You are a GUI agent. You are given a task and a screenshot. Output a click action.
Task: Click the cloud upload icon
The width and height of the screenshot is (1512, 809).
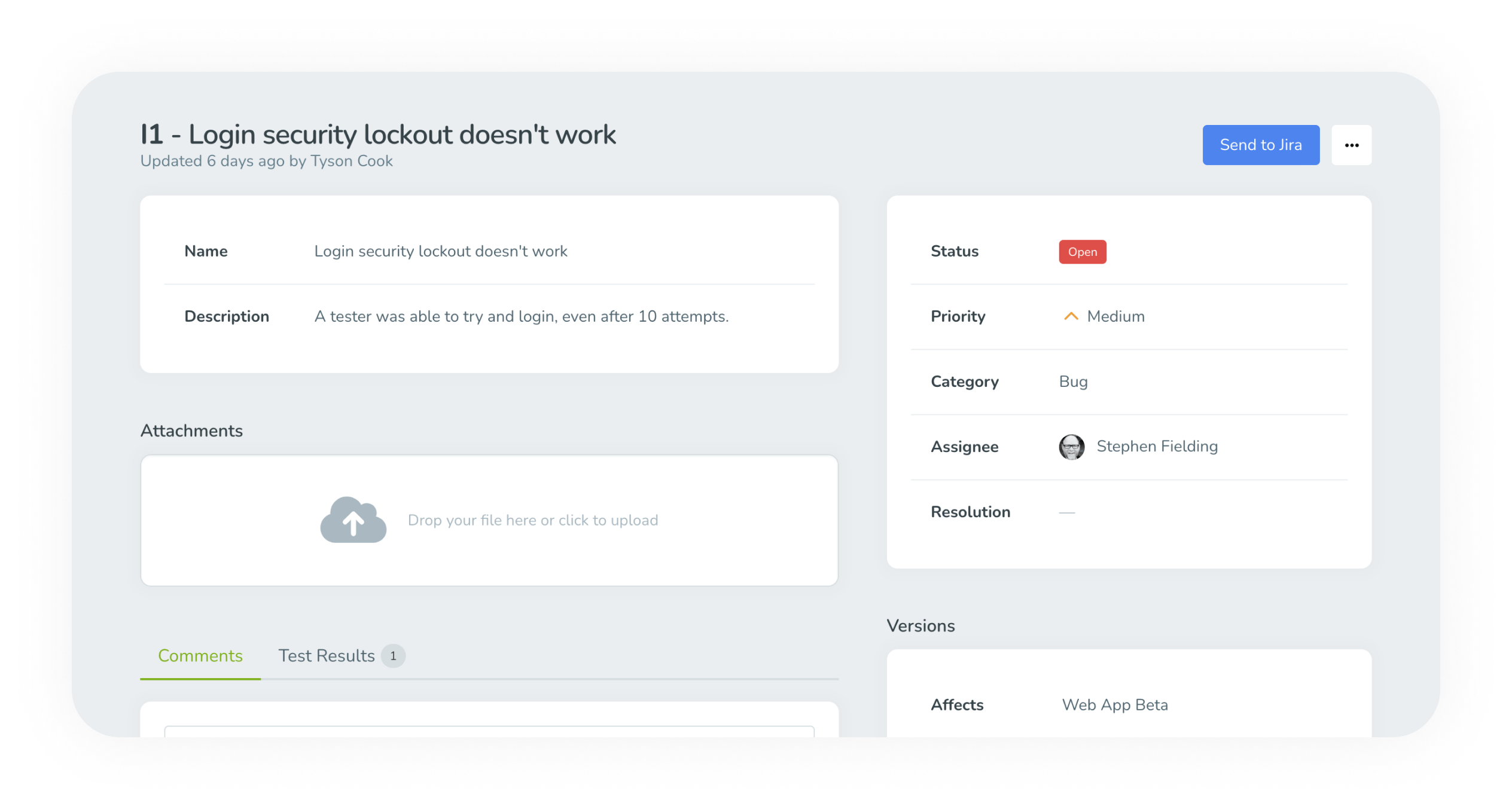coord(353,520)
